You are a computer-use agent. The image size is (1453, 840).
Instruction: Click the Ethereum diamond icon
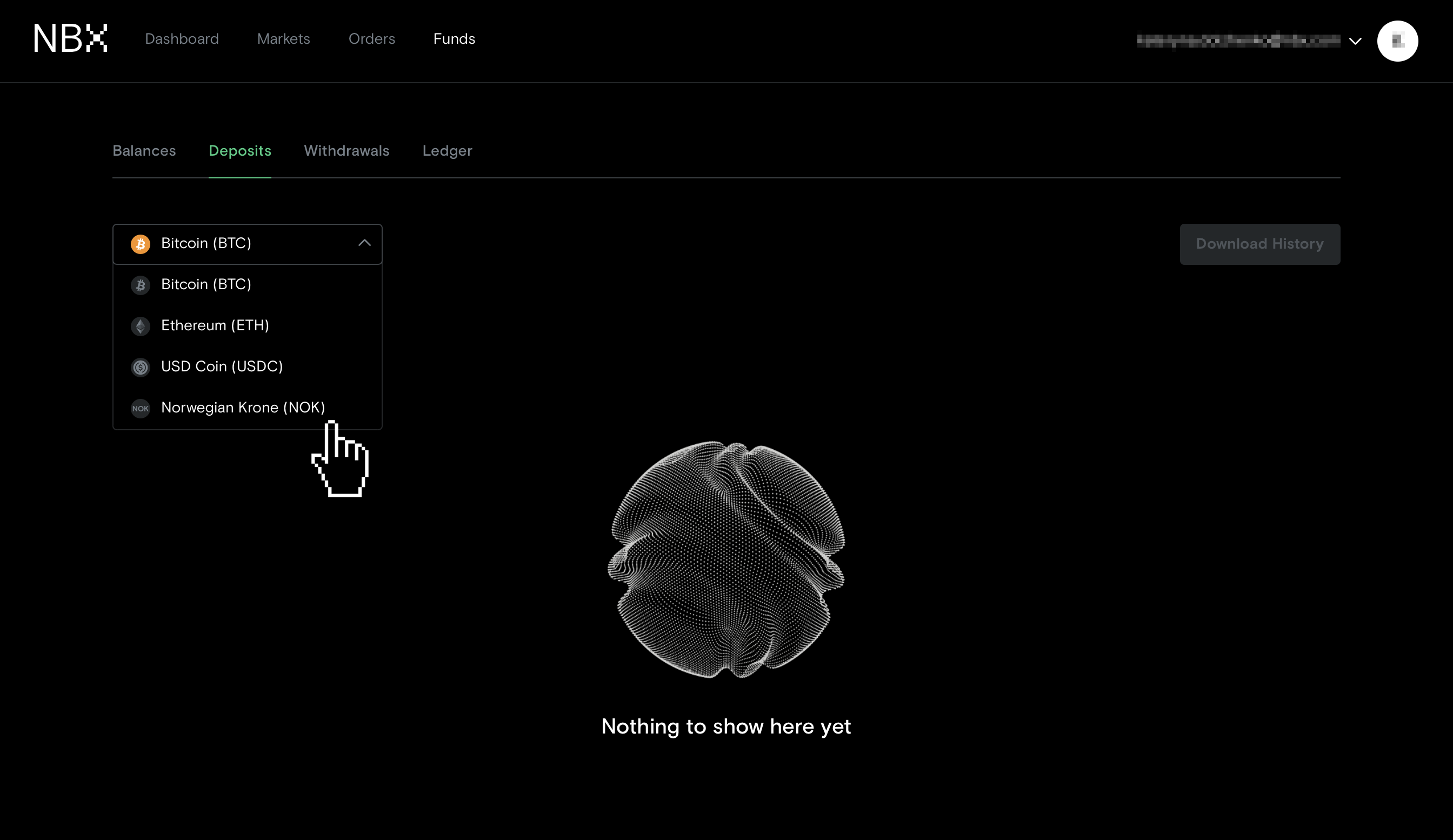(x=140, y=326)
